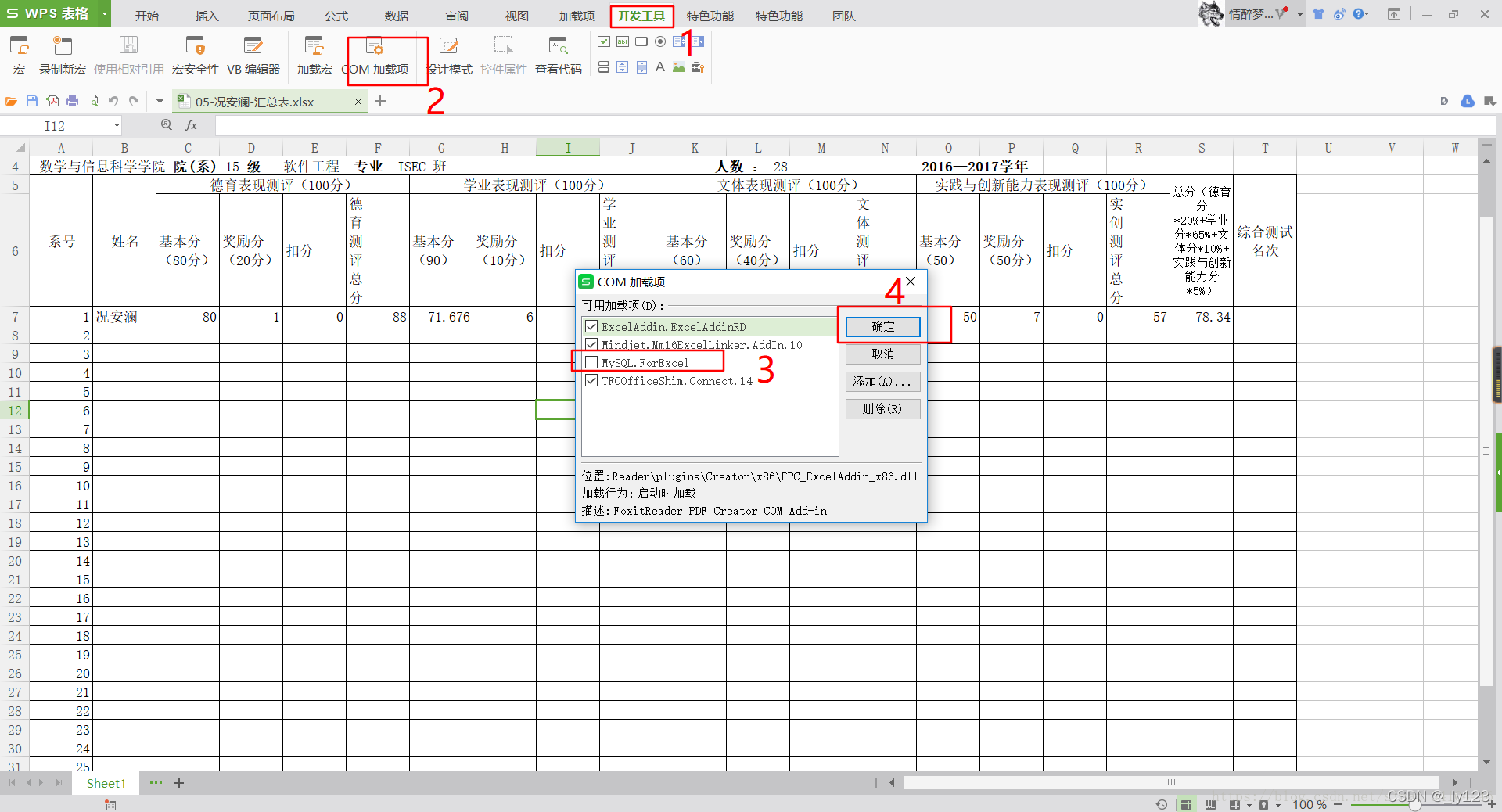Screen dimensions: 1502x812
Task: Open the Weibo share icon
Action: point(1339,14)
